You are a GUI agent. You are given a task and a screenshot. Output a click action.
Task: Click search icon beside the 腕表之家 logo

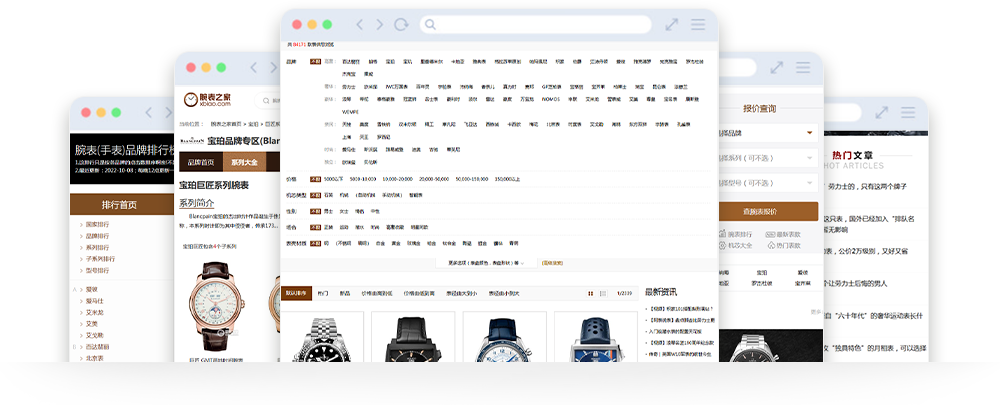point(265,100)
